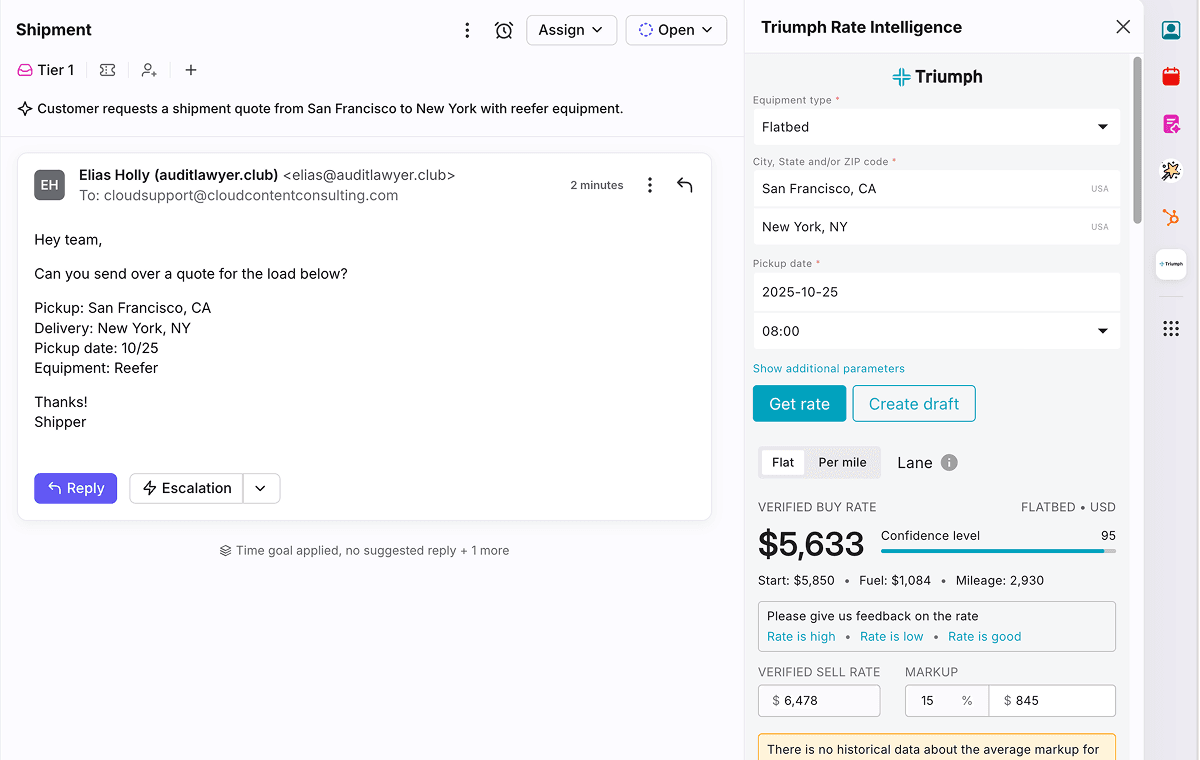Image resolution: width=1200 pixels, height=760 pixels.
Task: Open the Assign dropdown
Action: (571, 30)
